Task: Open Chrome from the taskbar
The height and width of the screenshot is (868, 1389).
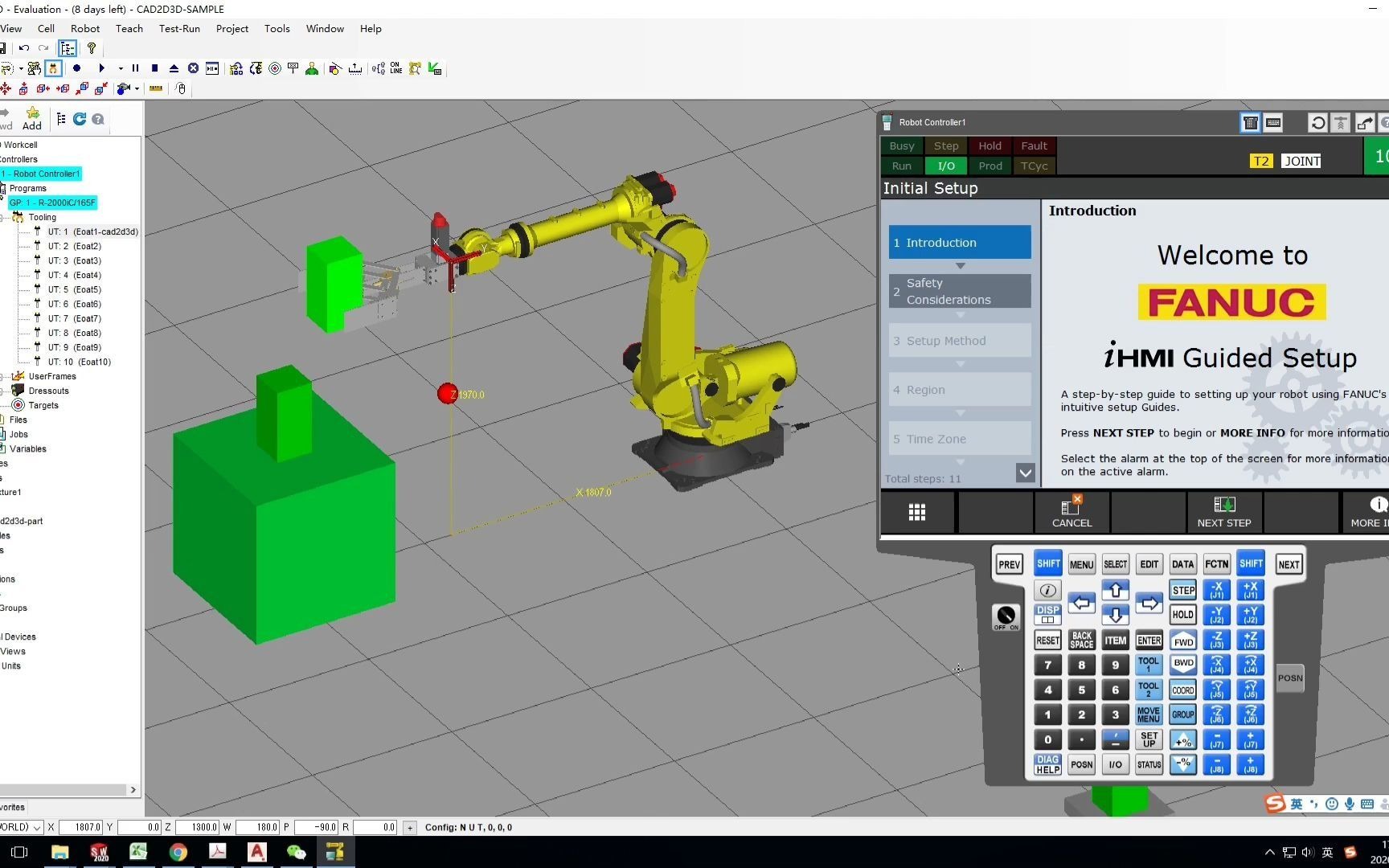Action: click(x=178, y=852)
